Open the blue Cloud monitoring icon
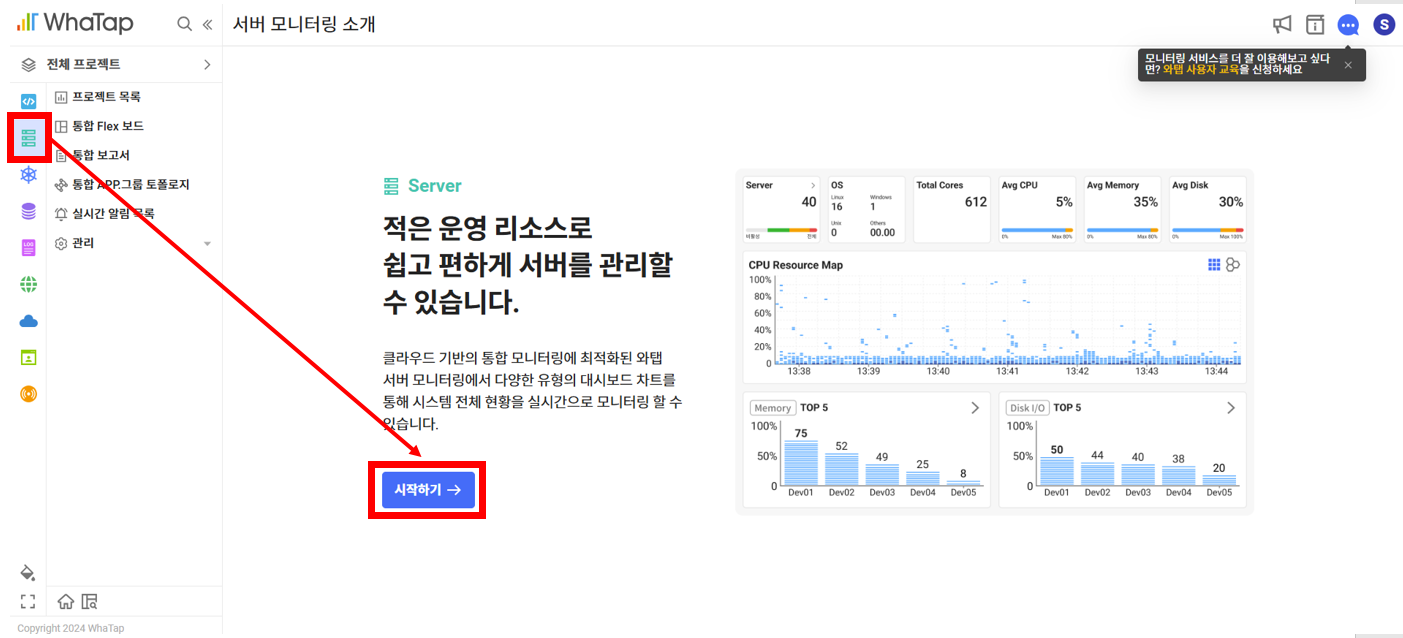This screenshot has width=1403, height=638. click(28, 321)
